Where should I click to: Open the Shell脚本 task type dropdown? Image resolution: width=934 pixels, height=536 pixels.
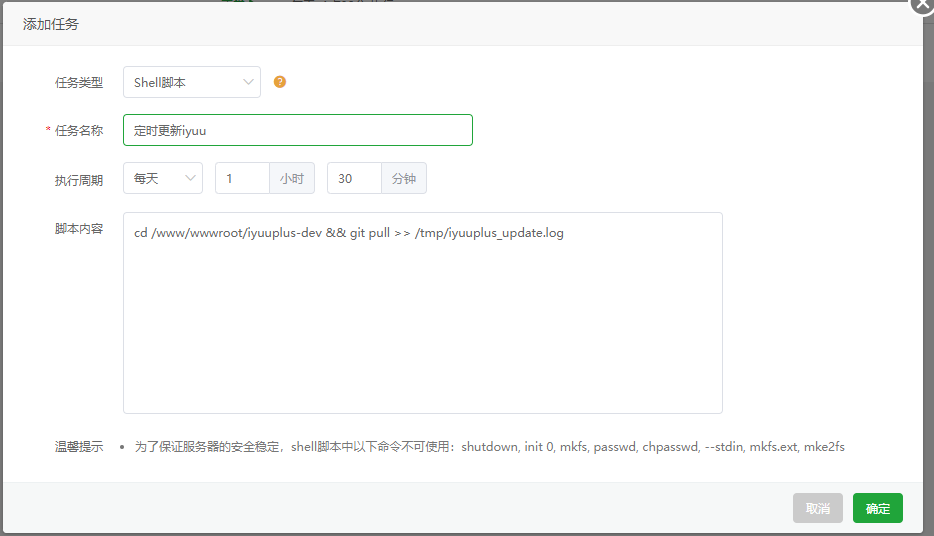coord(192,82)
